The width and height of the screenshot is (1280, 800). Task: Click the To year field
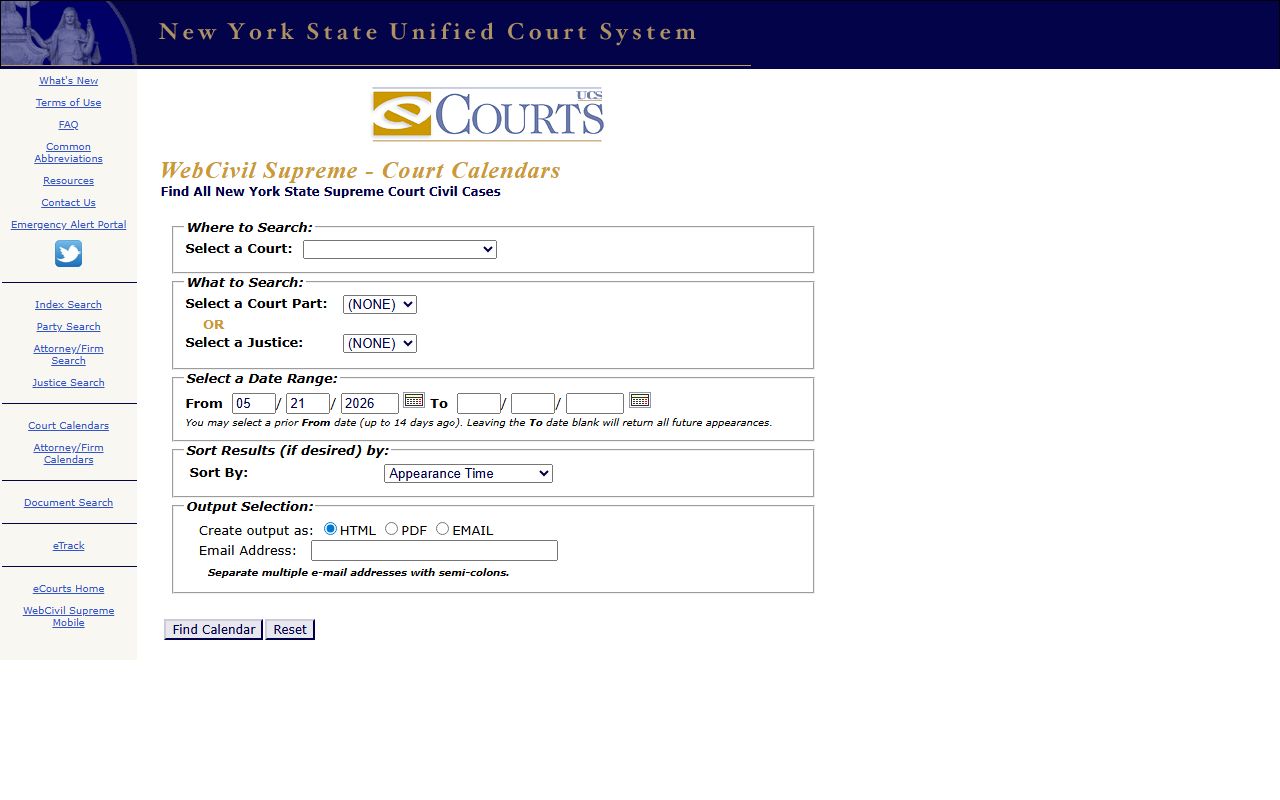pos(595,403)
